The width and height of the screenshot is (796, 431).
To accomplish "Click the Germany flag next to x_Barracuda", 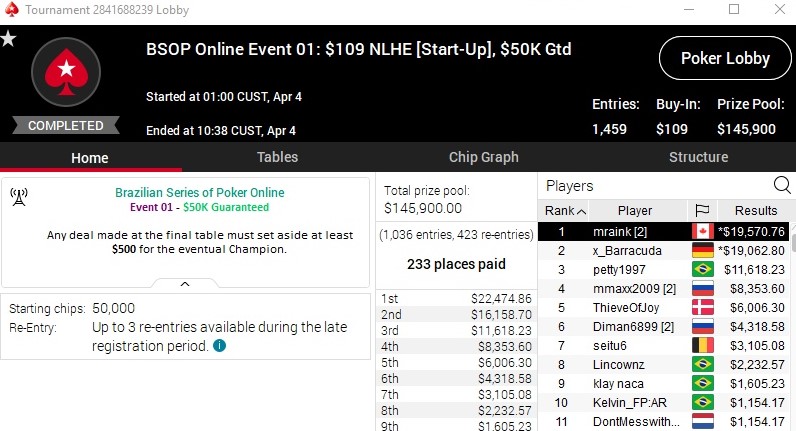I will pyautogui.click(x=702, y=251).
